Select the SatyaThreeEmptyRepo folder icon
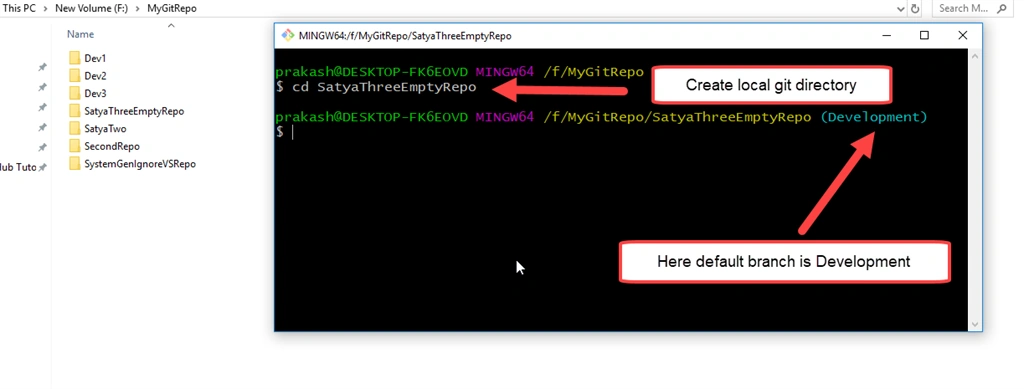1024x389 pixels. click(x=74, y=111)
